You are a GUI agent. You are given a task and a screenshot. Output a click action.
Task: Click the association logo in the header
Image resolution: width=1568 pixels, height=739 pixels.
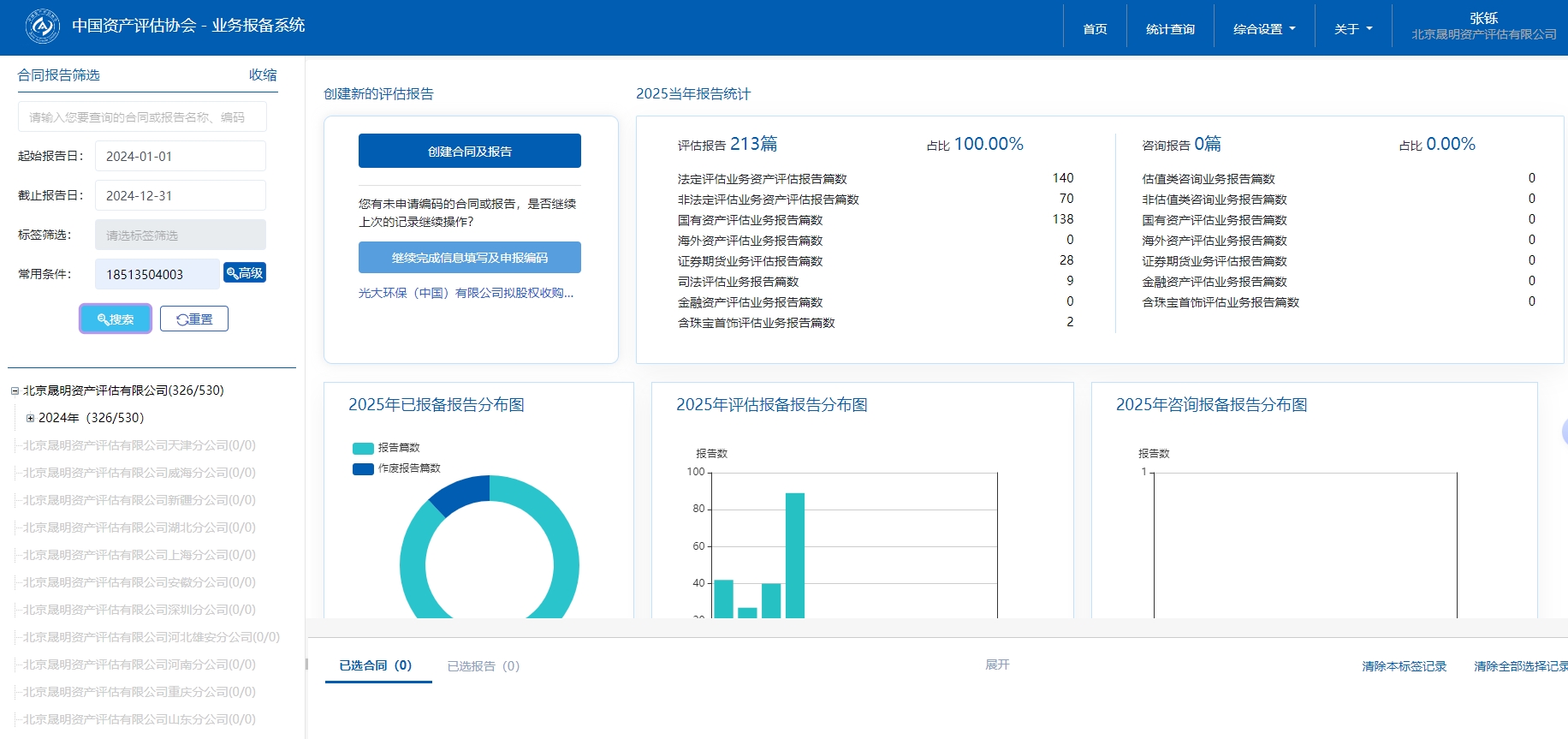point(43,27)
